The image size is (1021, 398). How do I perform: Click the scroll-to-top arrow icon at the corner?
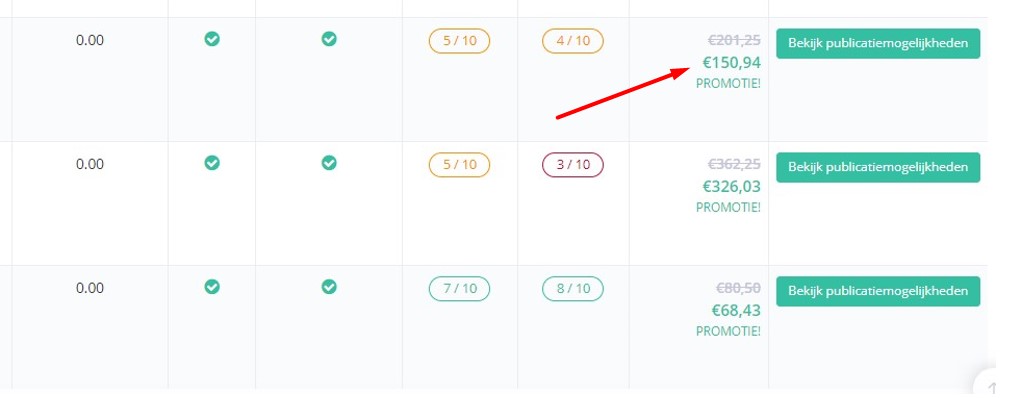[992, 386]
